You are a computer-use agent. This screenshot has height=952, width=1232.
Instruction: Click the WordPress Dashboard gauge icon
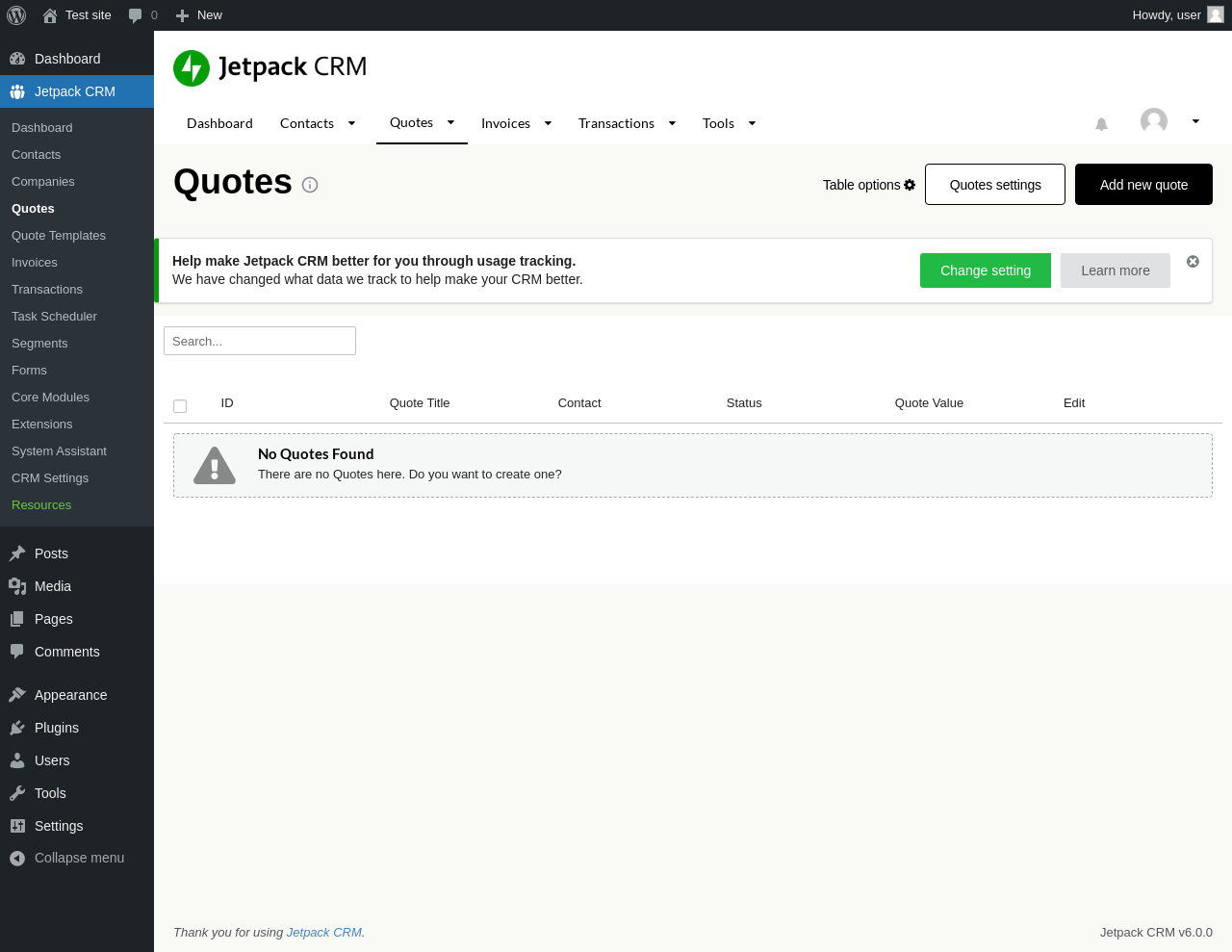(17, 59)
